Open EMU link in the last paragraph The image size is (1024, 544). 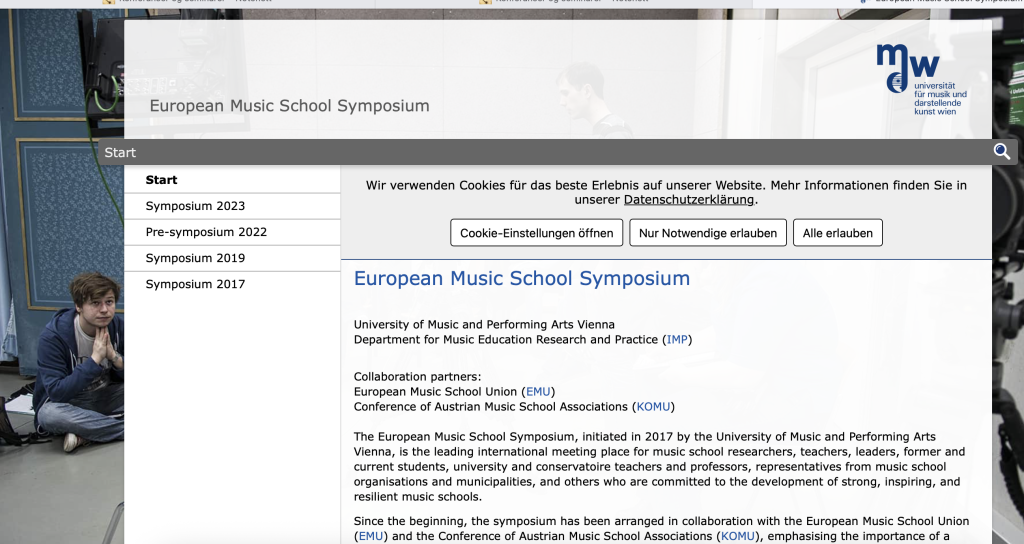pos(370,537)
